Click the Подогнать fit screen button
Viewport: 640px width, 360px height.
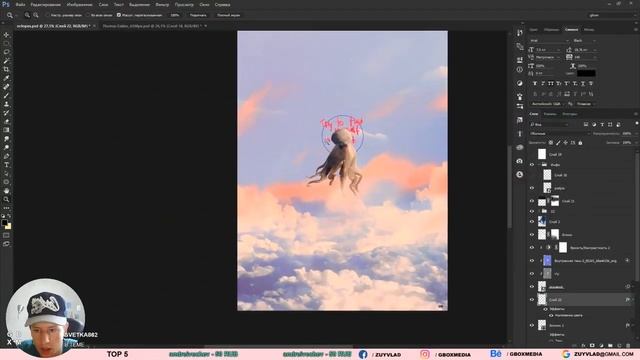coord(198,15)
